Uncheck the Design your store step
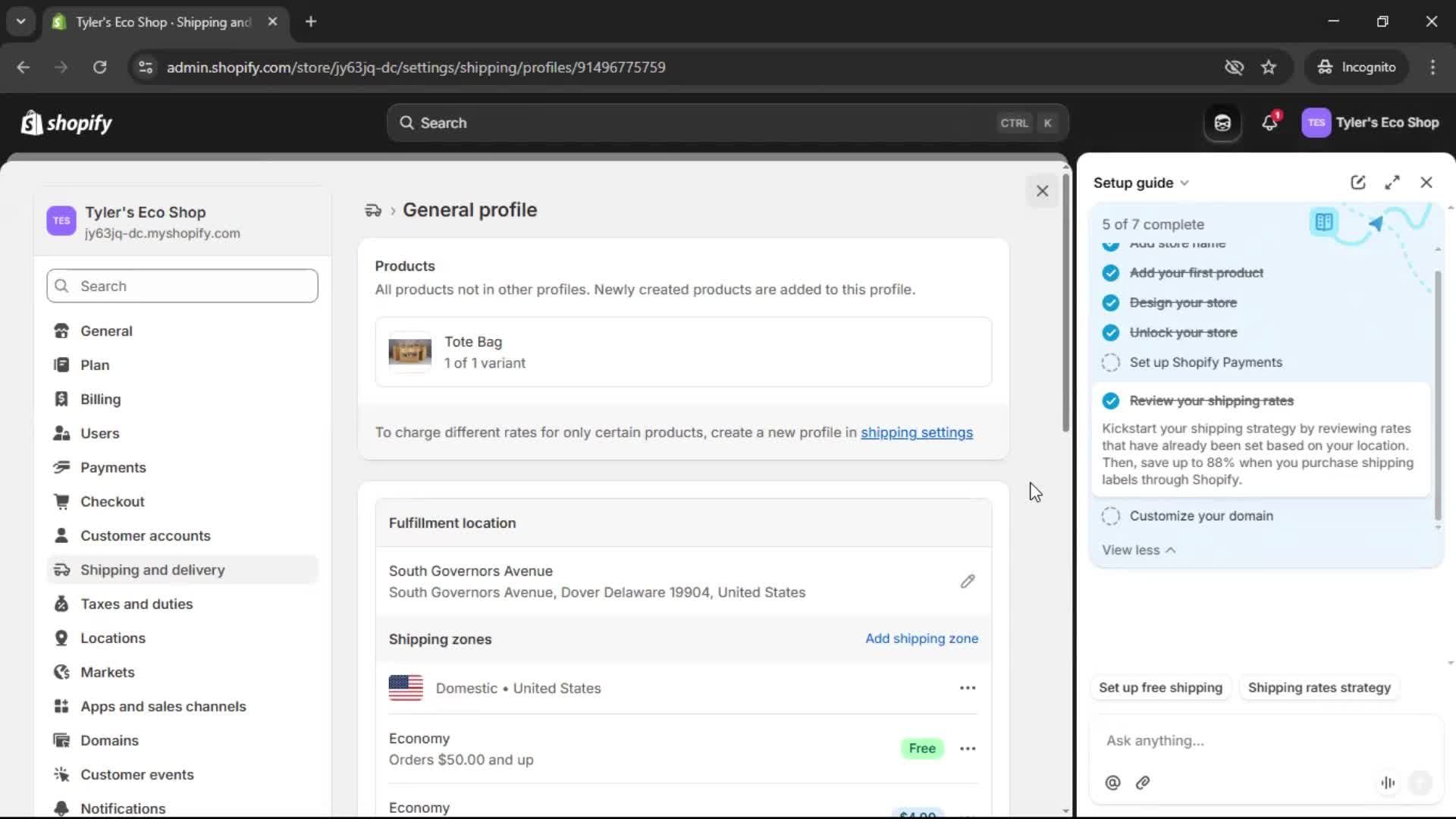1456x819 pixels. pos(1110,303)
